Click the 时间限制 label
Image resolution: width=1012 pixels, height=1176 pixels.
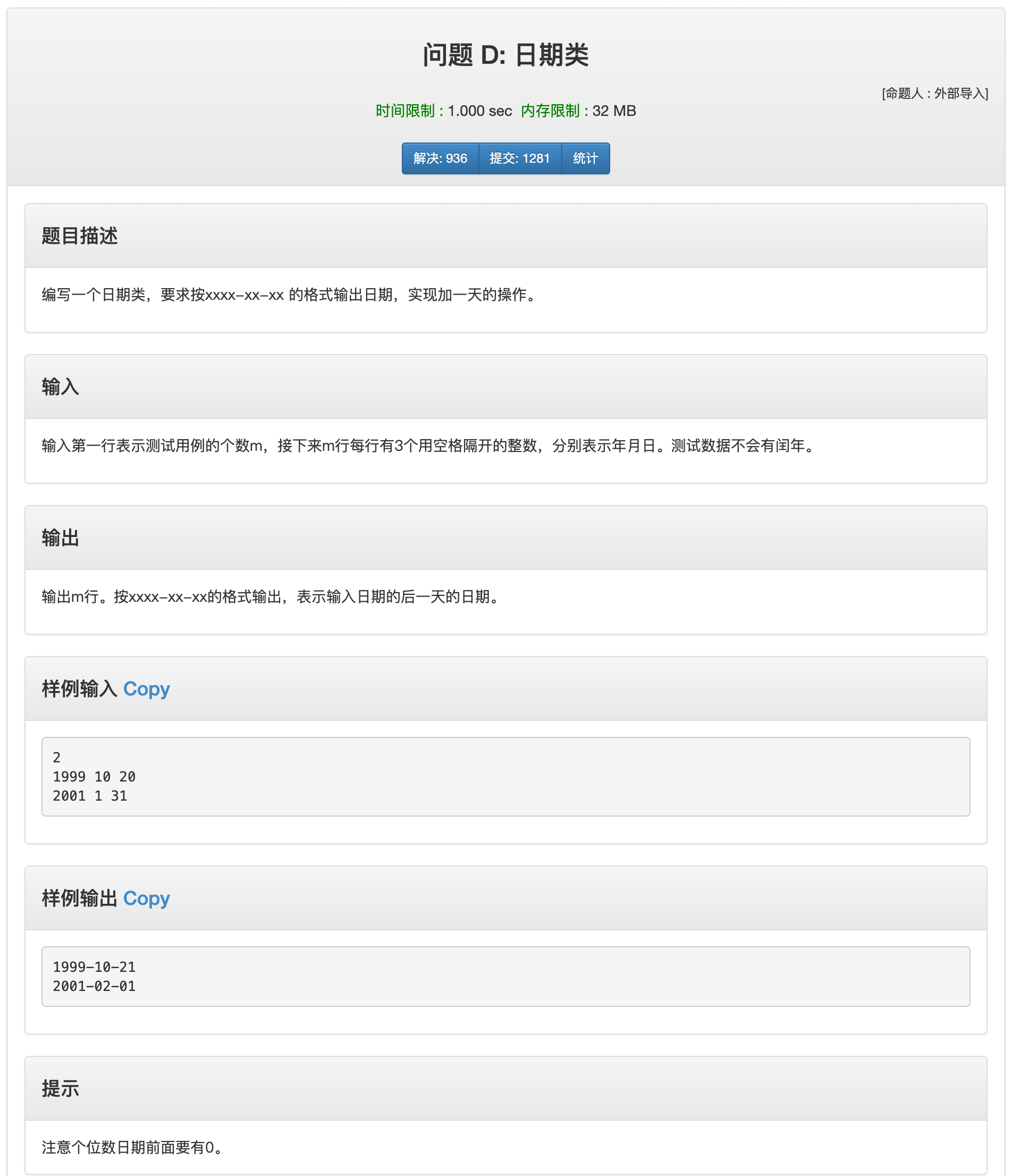[x=409, y=111]
